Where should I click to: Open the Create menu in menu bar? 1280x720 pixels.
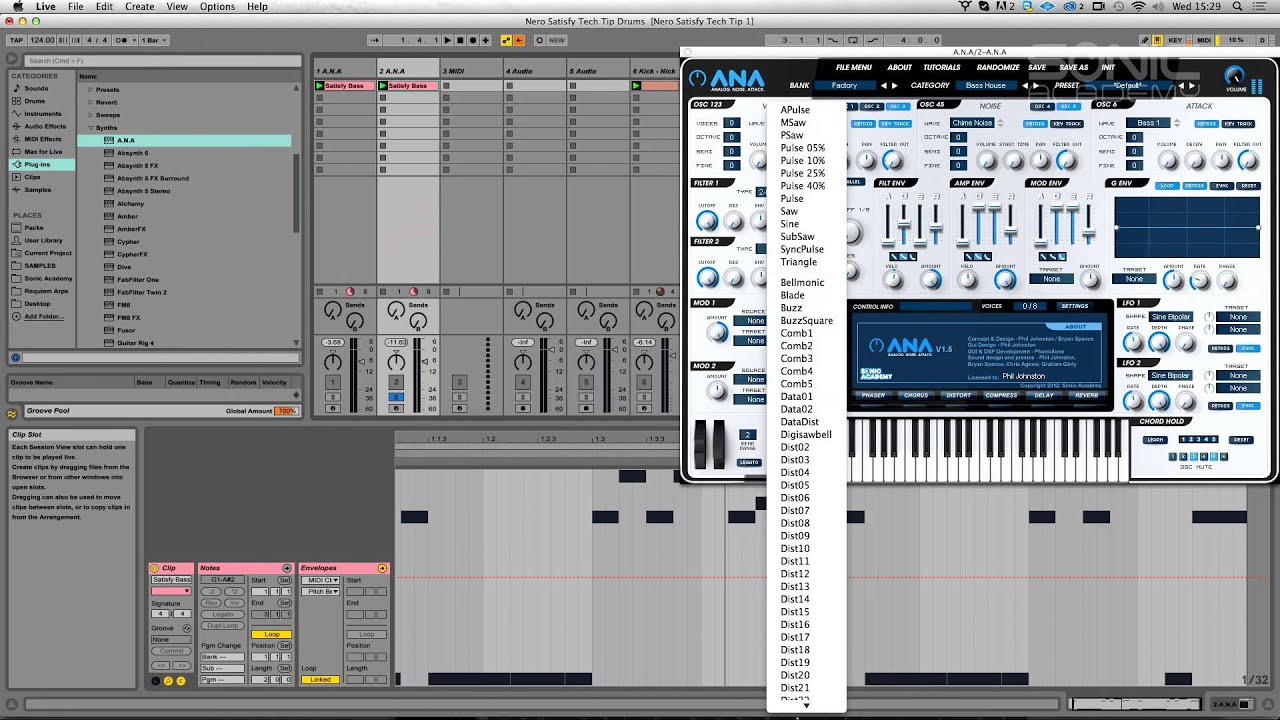click(x=139, y=7)
